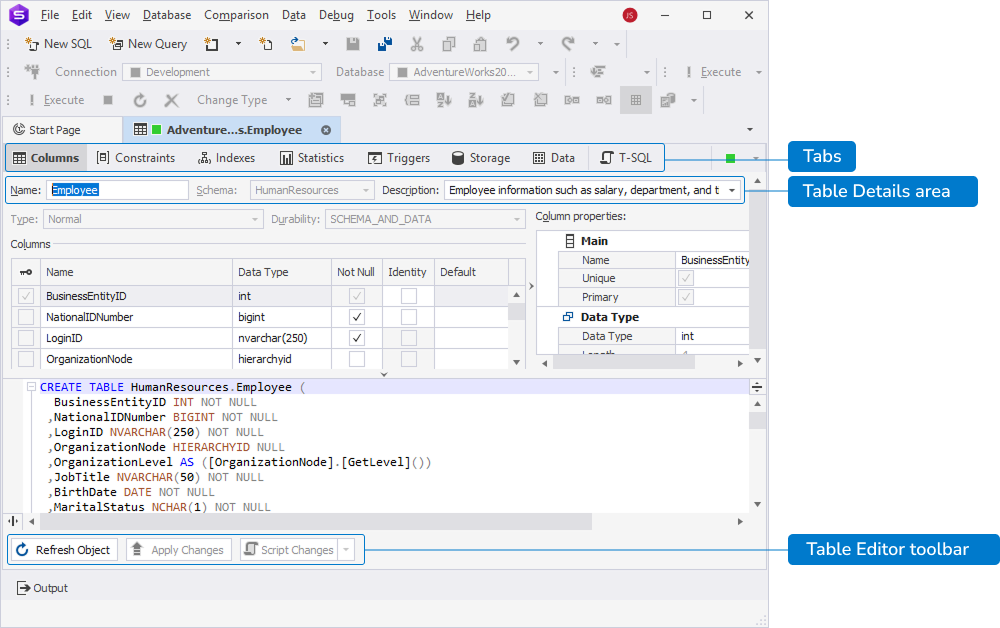
Task: Click the Stop execution square icon
Action: tap(108, 100)
